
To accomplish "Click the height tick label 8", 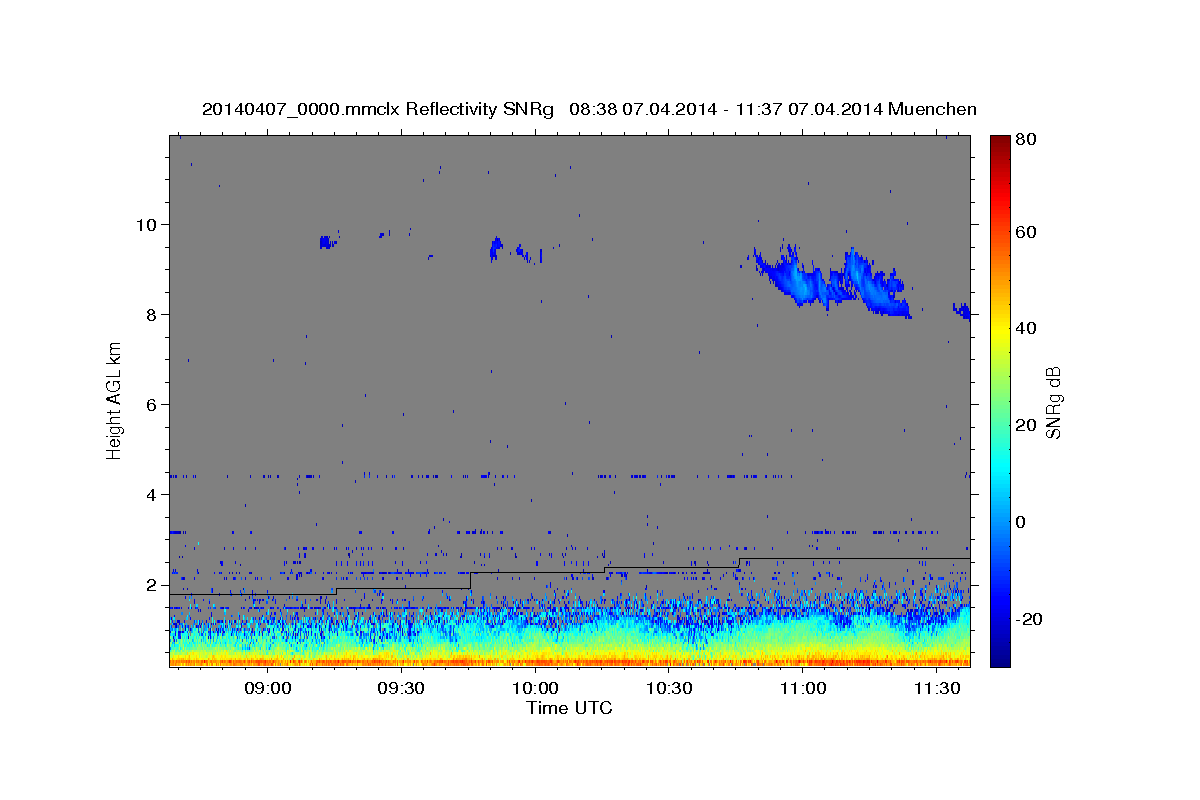I will tap(153, 314).
